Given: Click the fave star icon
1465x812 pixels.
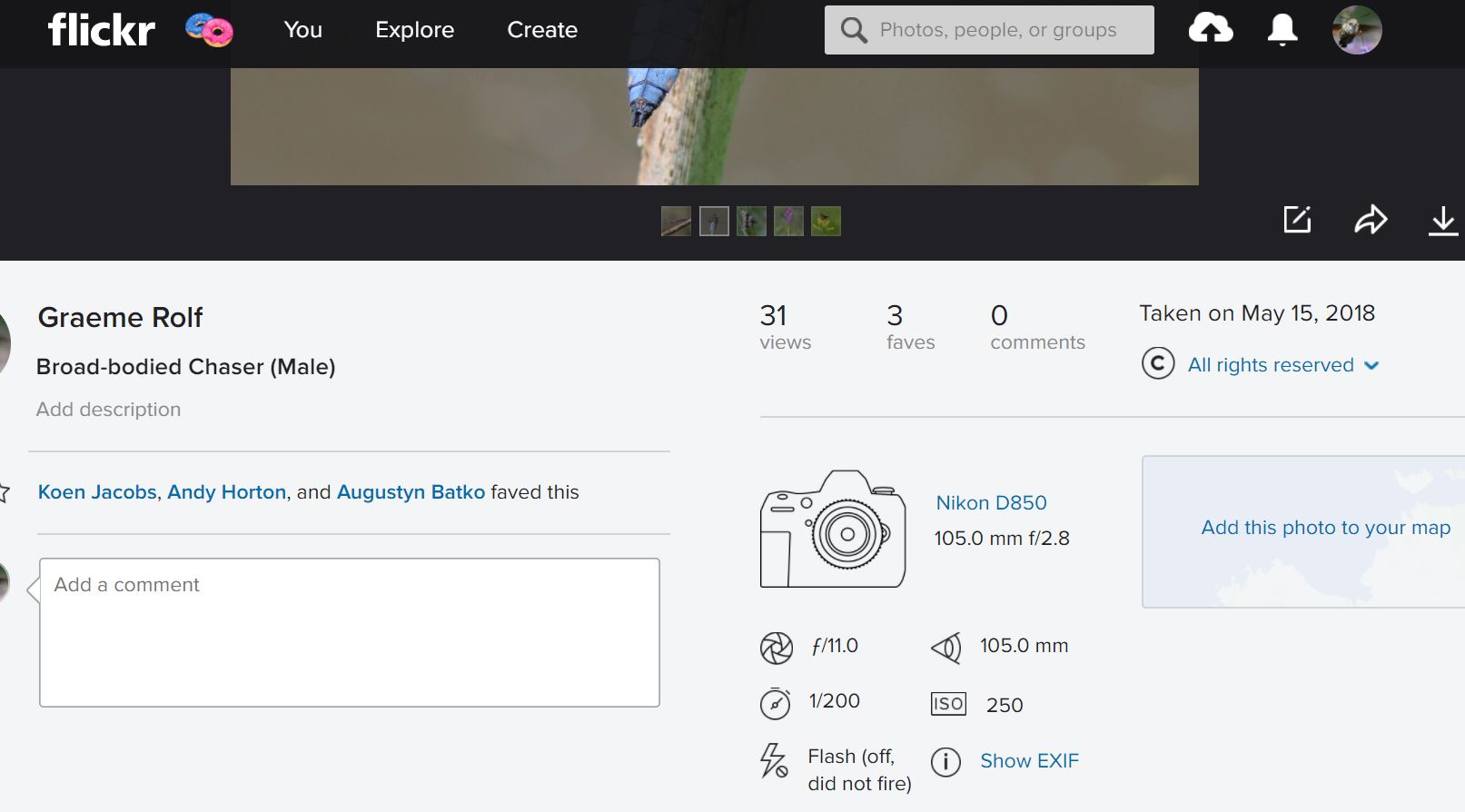Looking at the screenshot, I should 4,493.
